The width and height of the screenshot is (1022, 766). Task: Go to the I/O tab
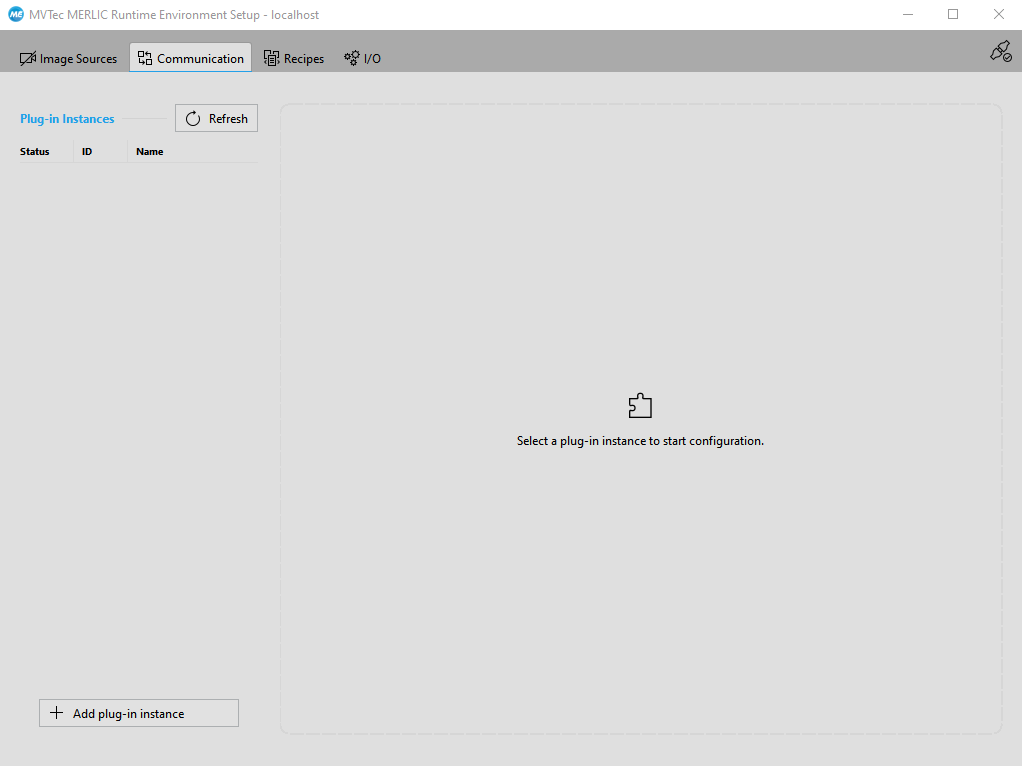363,59
